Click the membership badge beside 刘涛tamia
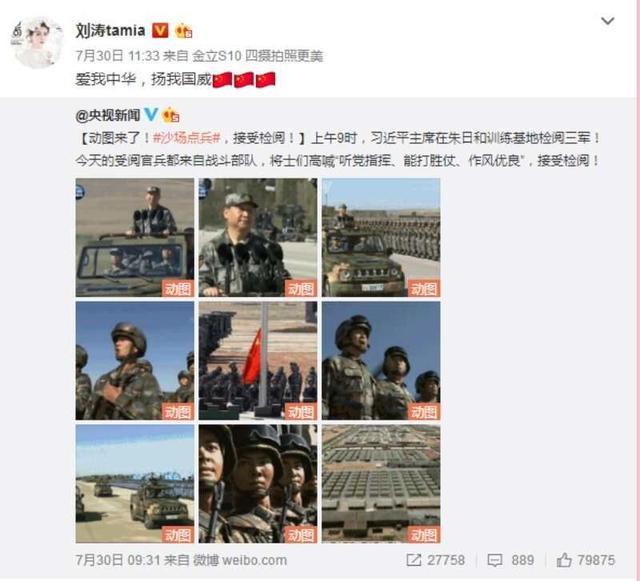 pos(183,31)
